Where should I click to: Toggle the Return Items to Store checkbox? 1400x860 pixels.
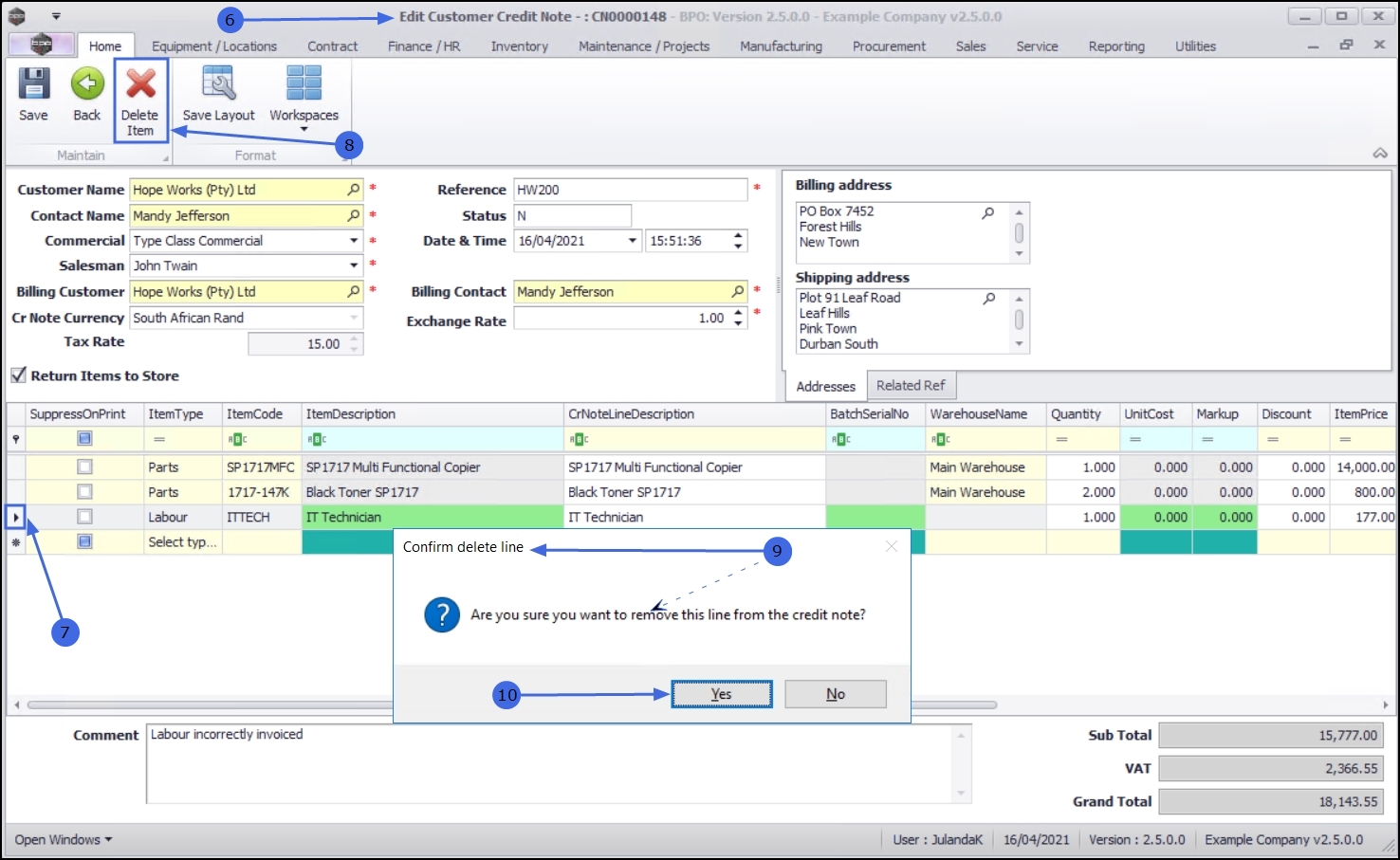point(18,375)
